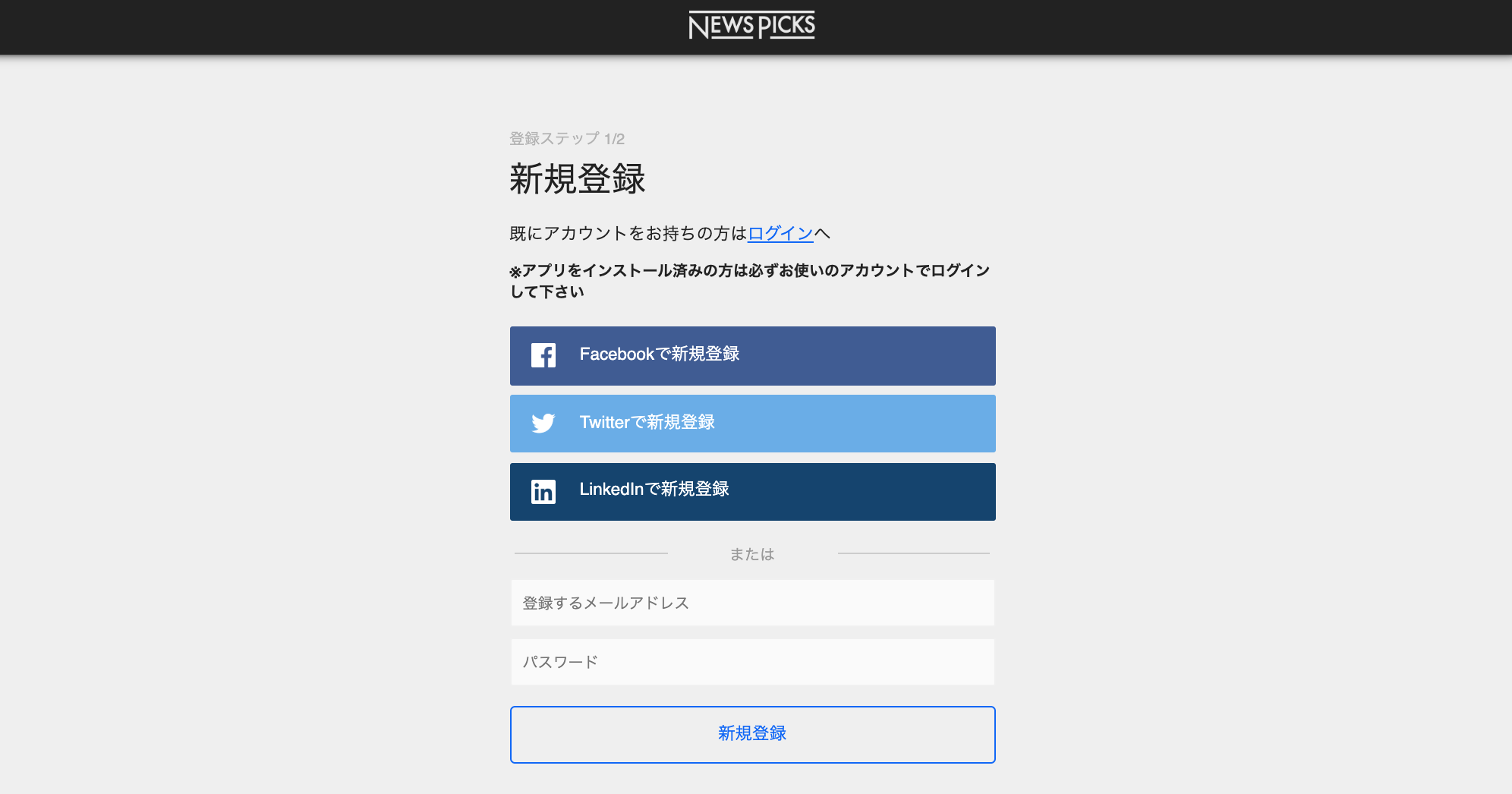This screenshot has width=1512, height=794.
Task: Click the または divider label
Action: coord(751,554)
